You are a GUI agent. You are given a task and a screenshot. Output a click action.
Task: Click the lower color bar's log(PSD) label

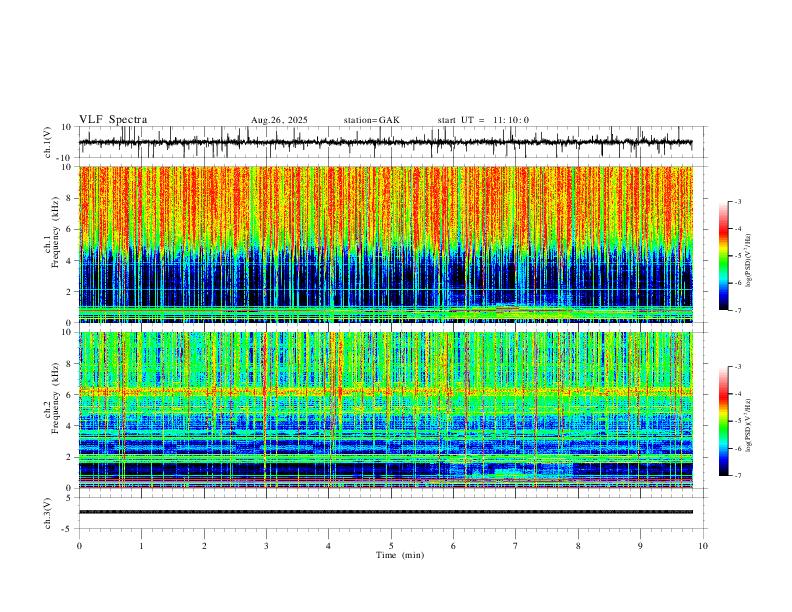tap(749, 425)
